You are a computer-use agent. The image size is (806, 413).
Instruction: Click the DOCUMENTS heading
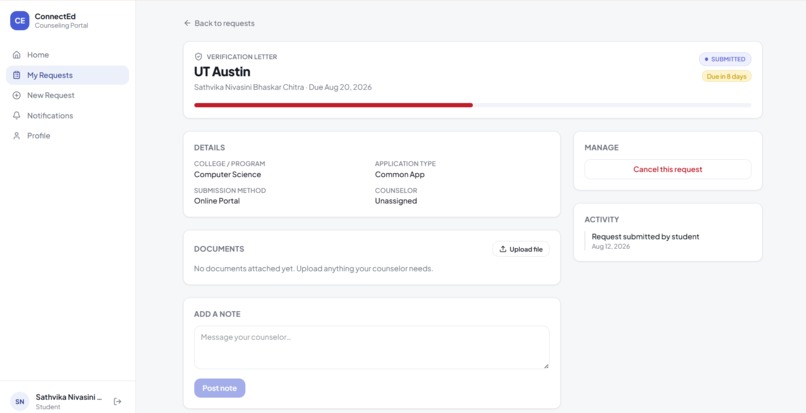click(219, 249)
